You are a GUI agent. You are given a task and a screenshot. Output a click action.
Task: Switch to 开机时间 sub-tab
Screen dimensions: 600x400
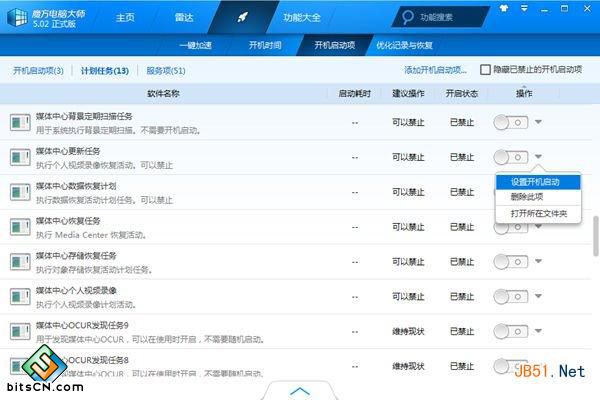(265, 45)
